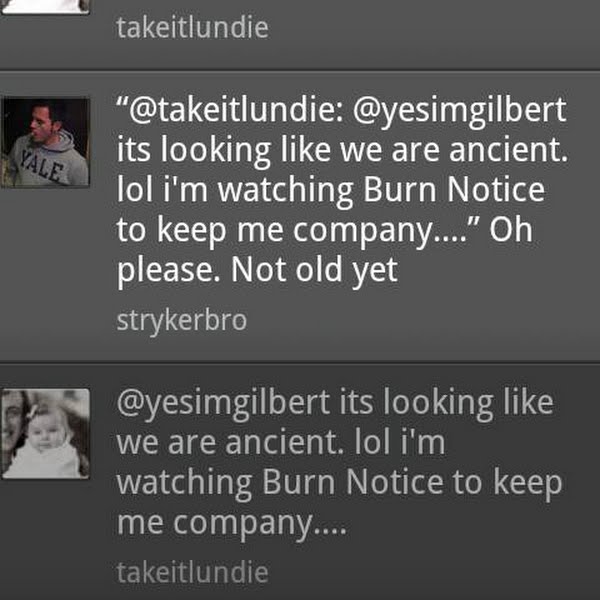The width and height of the screenshot is (600, 600).
Task: Tap the Yale hoodie profile picture
Action: click(45, 142)
